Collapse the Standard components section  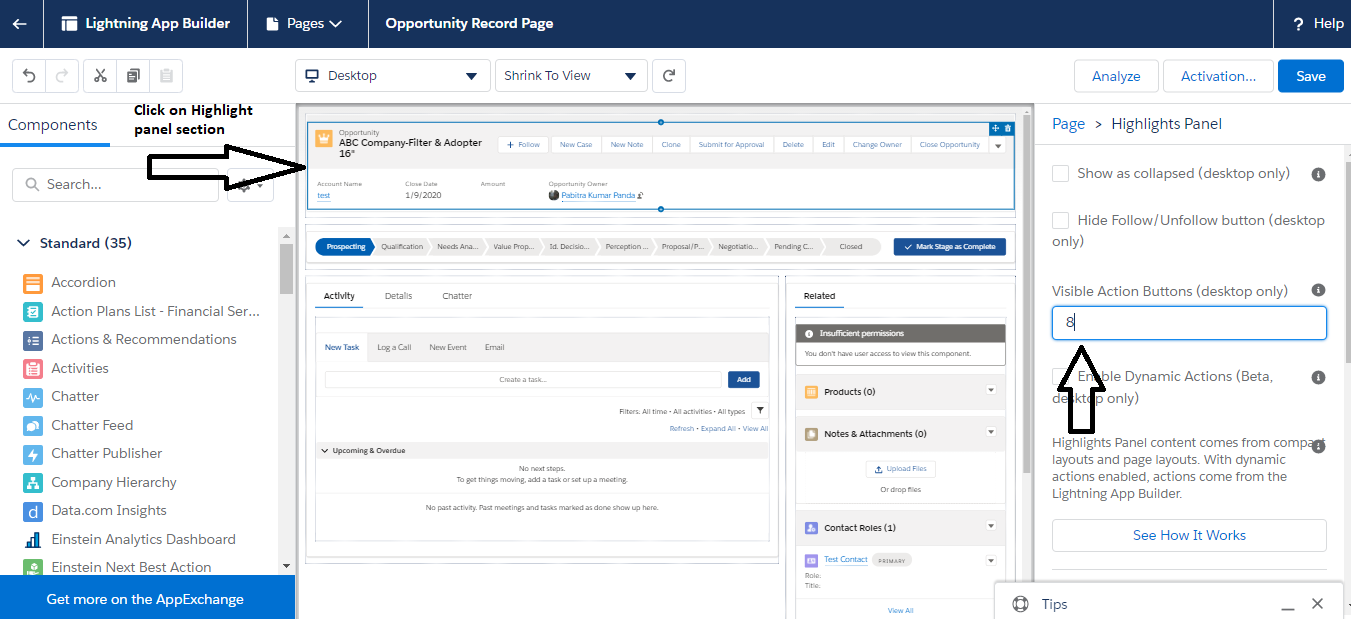[x=23, y=242]
